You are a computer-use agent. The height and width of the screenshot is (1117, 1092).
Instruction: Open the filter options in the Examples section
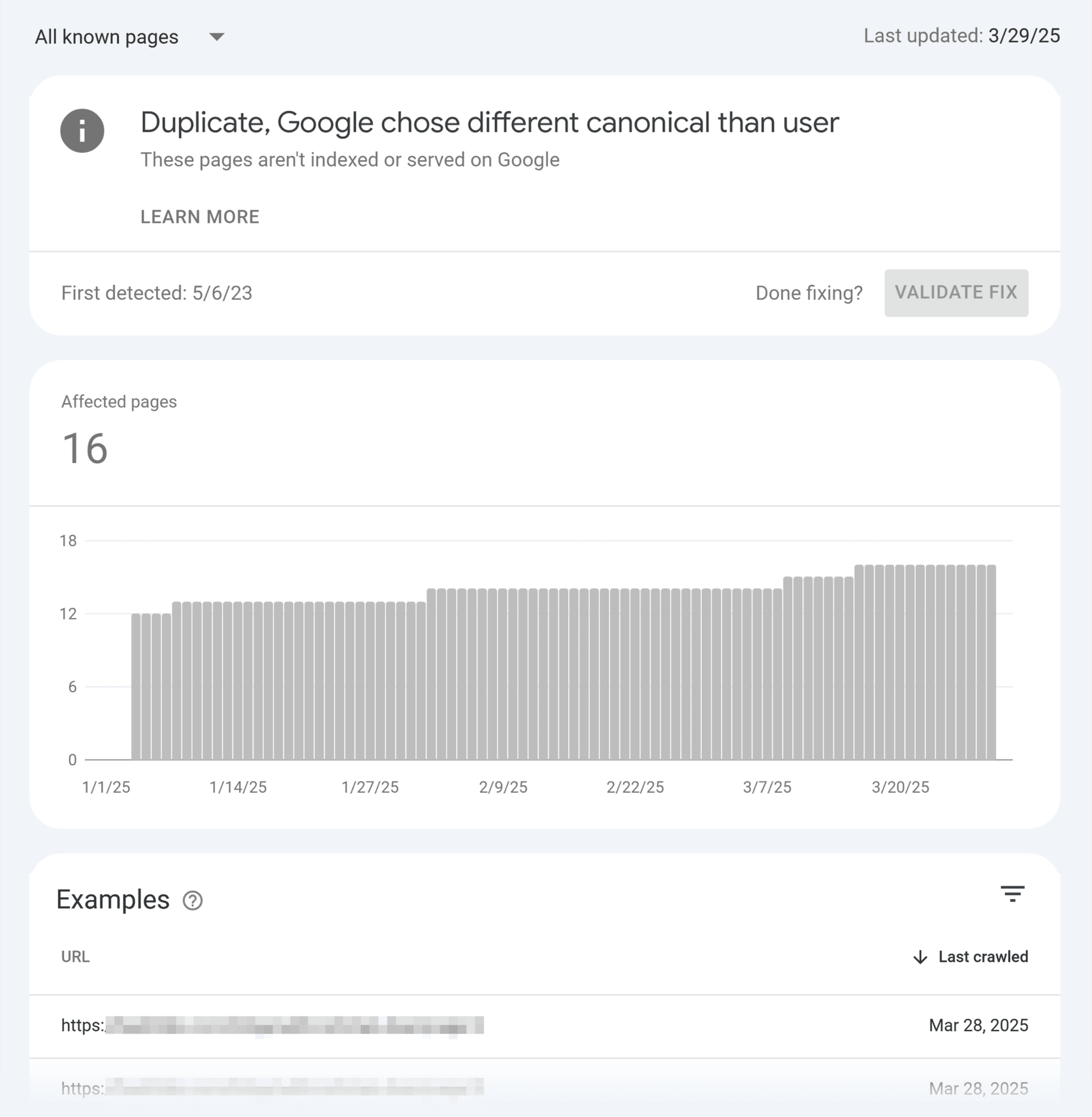tap(1013, 895)
